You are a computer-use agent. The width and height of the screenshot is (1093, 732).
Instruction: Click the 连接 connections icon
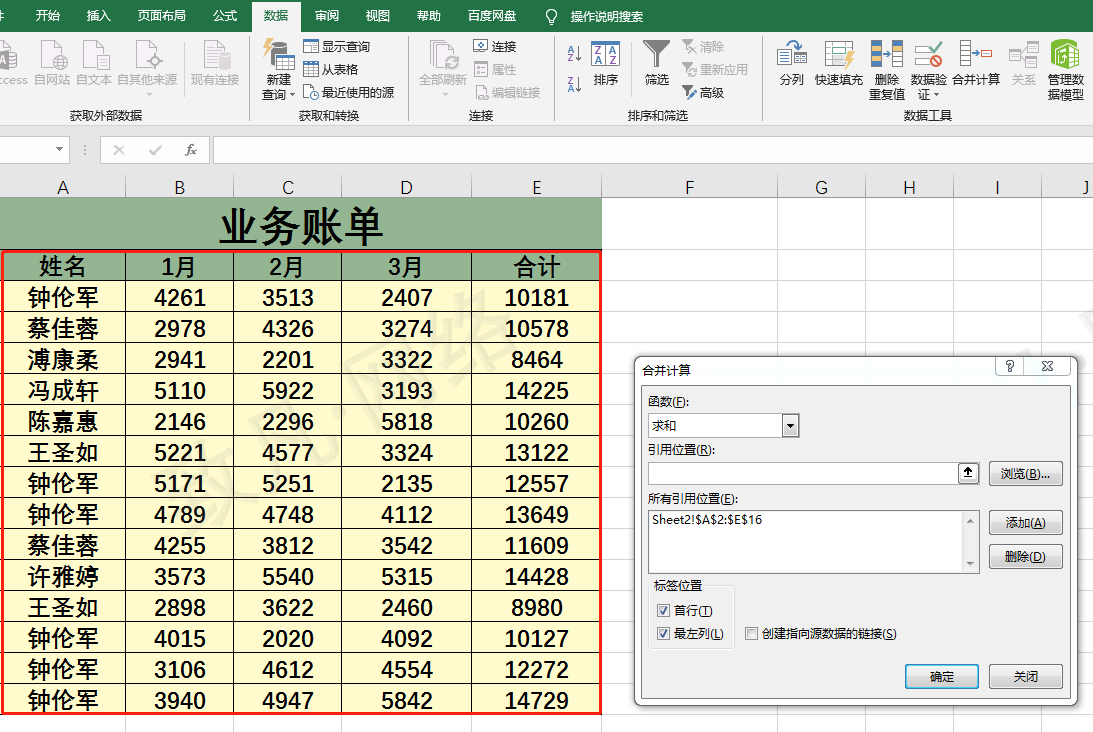[x=480, y=46]
